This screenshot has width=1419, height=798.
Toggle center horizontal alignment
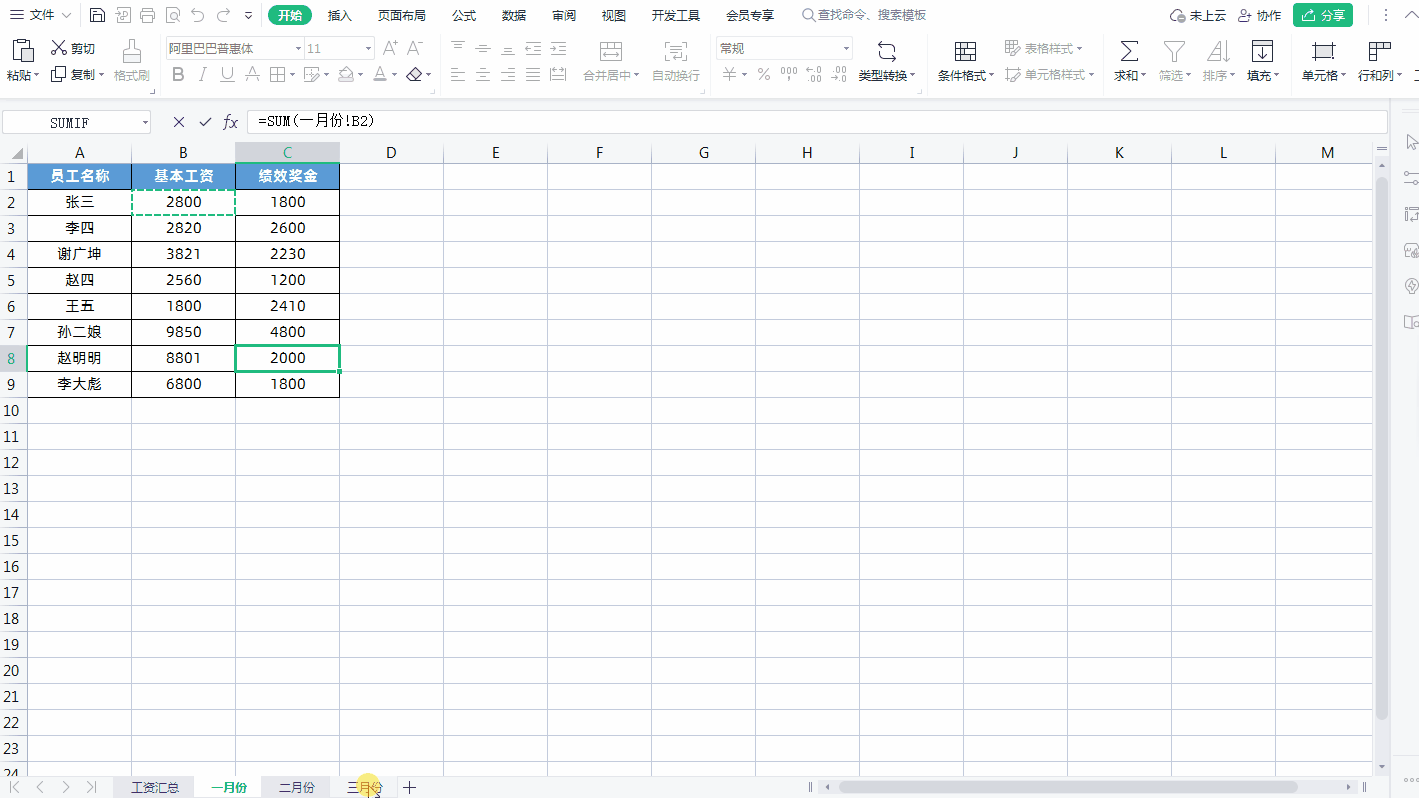pos(483,74)
